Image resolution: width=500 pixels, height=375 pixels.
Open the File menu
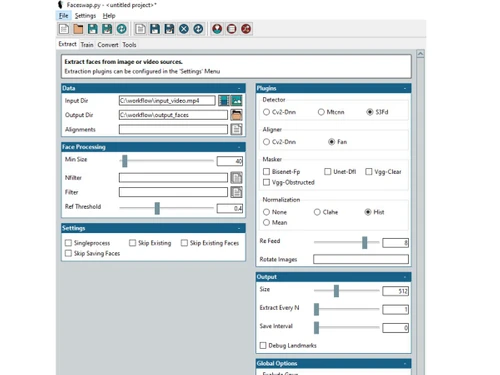(63, 16)
